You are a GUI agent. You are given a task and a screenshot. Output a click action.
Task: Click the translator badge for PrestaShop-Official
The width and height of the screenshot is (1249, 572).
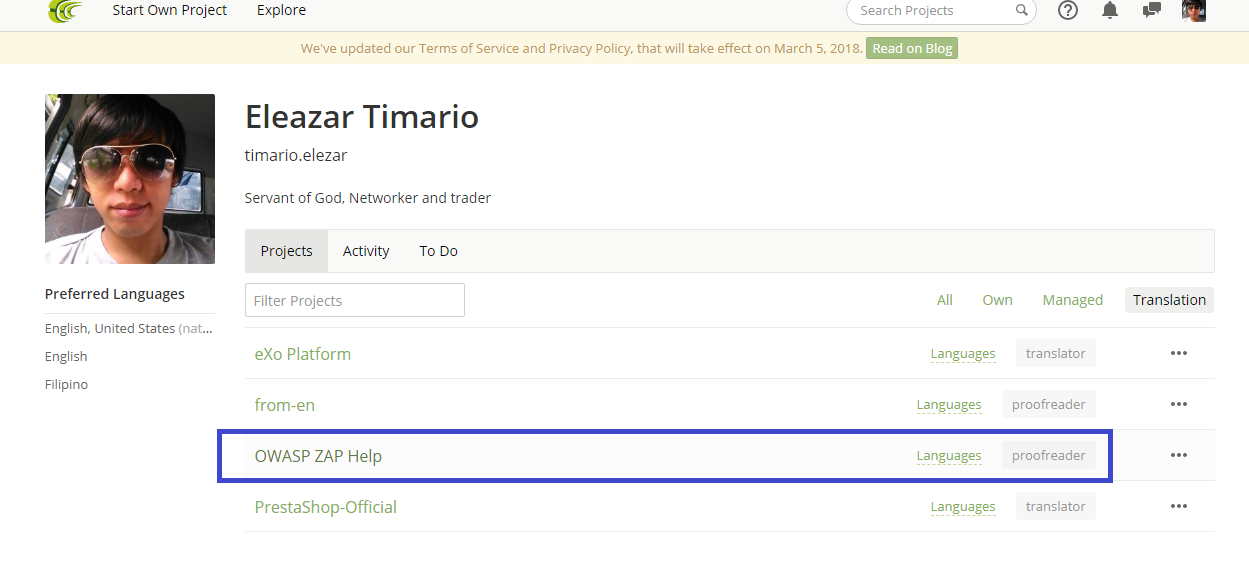1056,506
